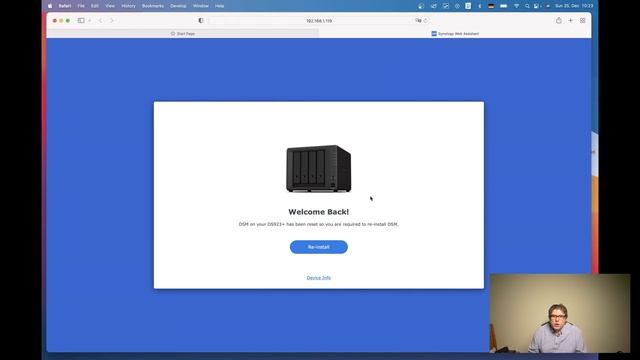Click the Wi-Fi status icon
Viewport: 640px width, 360px height.
point(516,6)
